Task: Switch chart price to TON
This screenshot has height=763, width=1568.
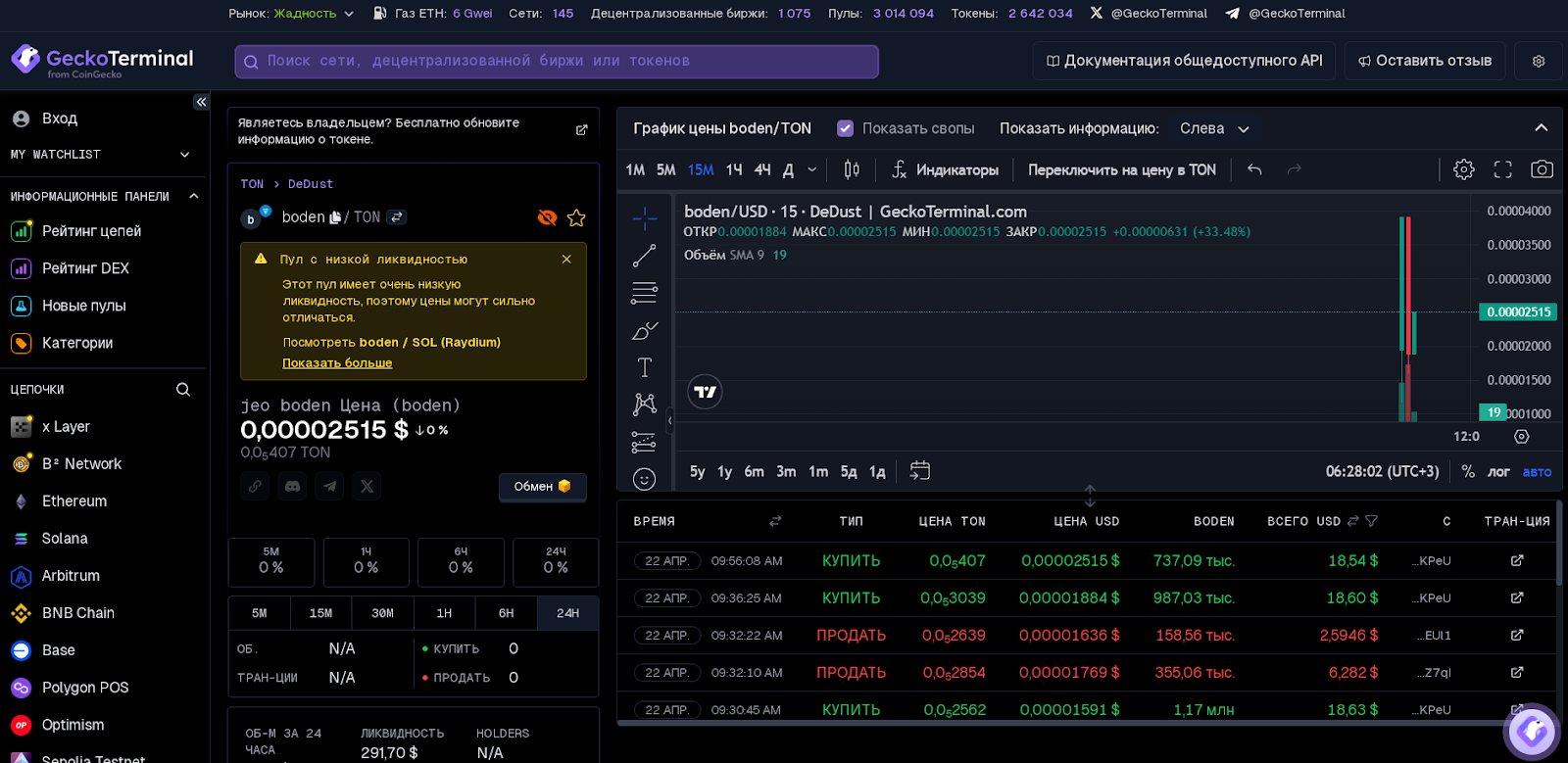Action: [x=1122, y=169]
